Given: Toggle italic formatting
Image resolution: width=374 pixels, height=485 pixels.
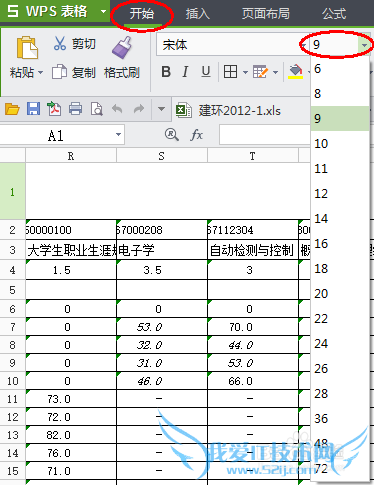Looking at the screenshot, I should pos(185,72).
